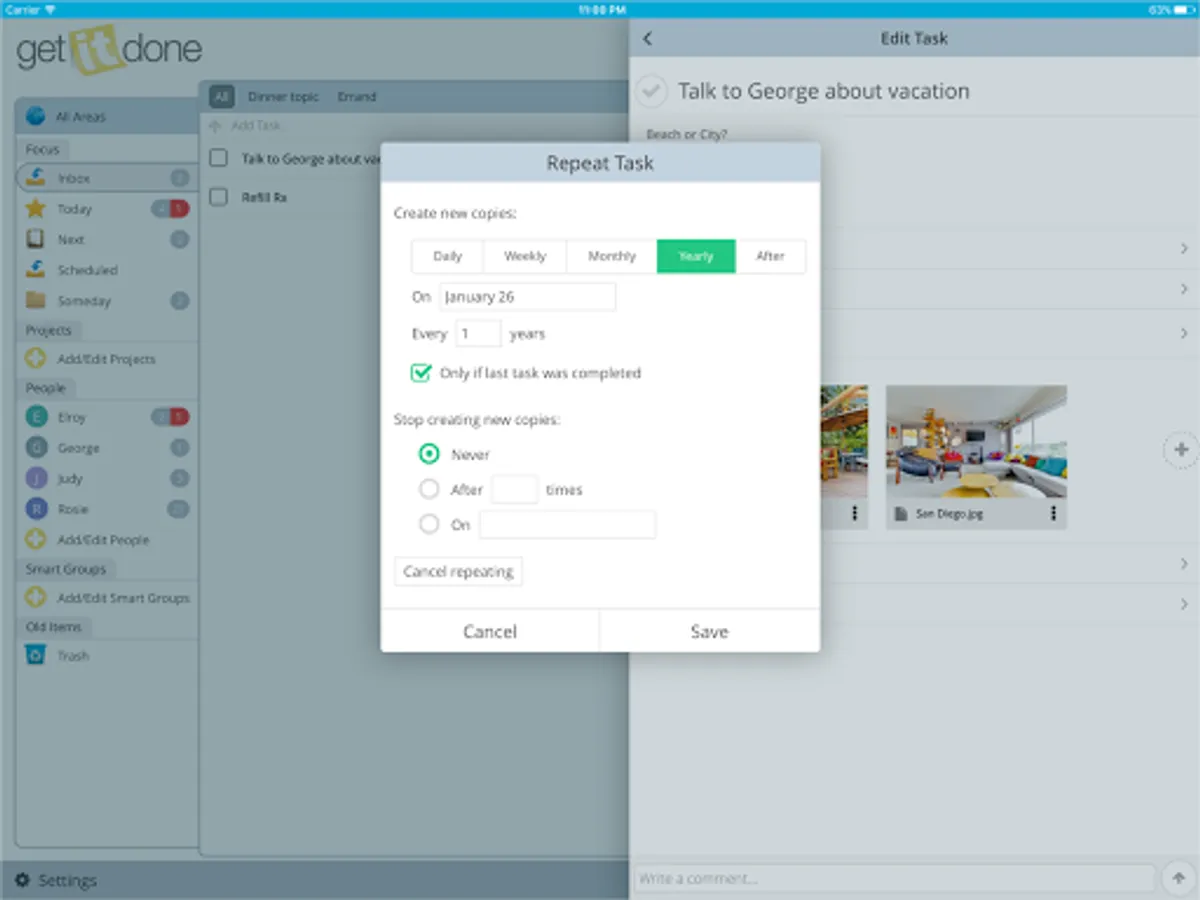The image size is (1200, 900).
Task: Select the After repeat tab
Action: click(x=770, y=256)
